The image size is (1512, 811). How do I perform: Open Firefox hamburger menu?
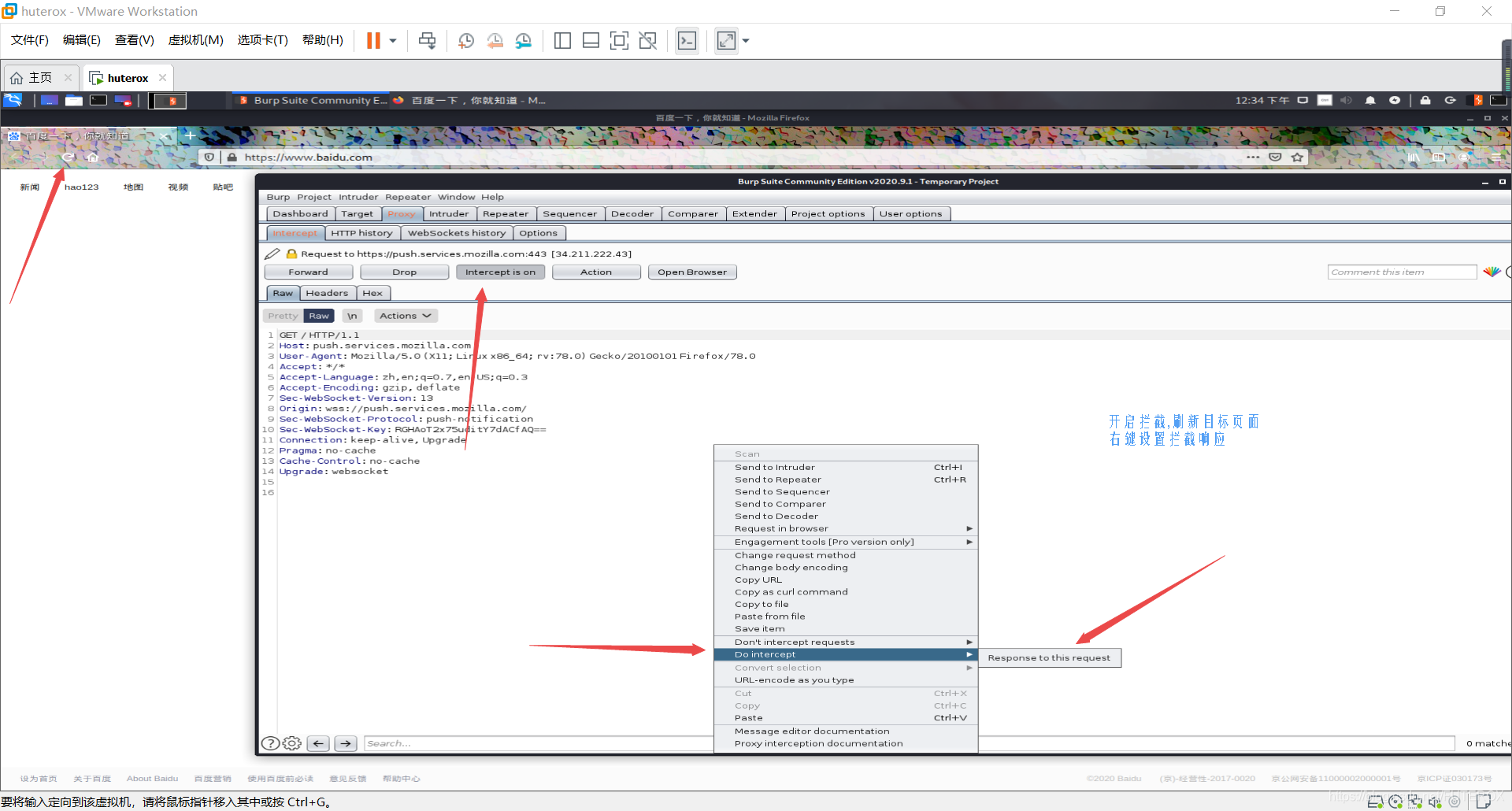tap(1496, 157)
